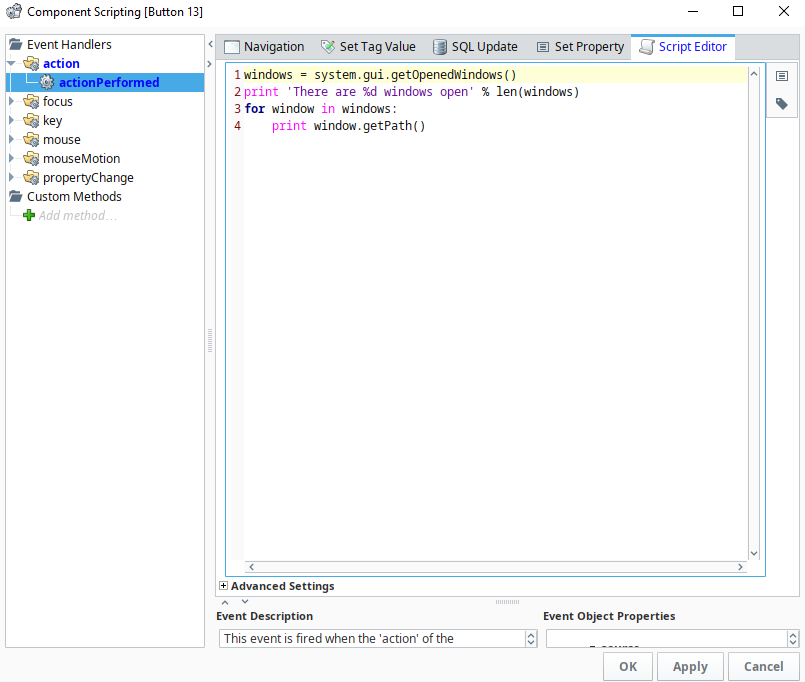Click the propertyChange folder icon
Viewport: 805px width, 682px height.
tap(31, 178)
